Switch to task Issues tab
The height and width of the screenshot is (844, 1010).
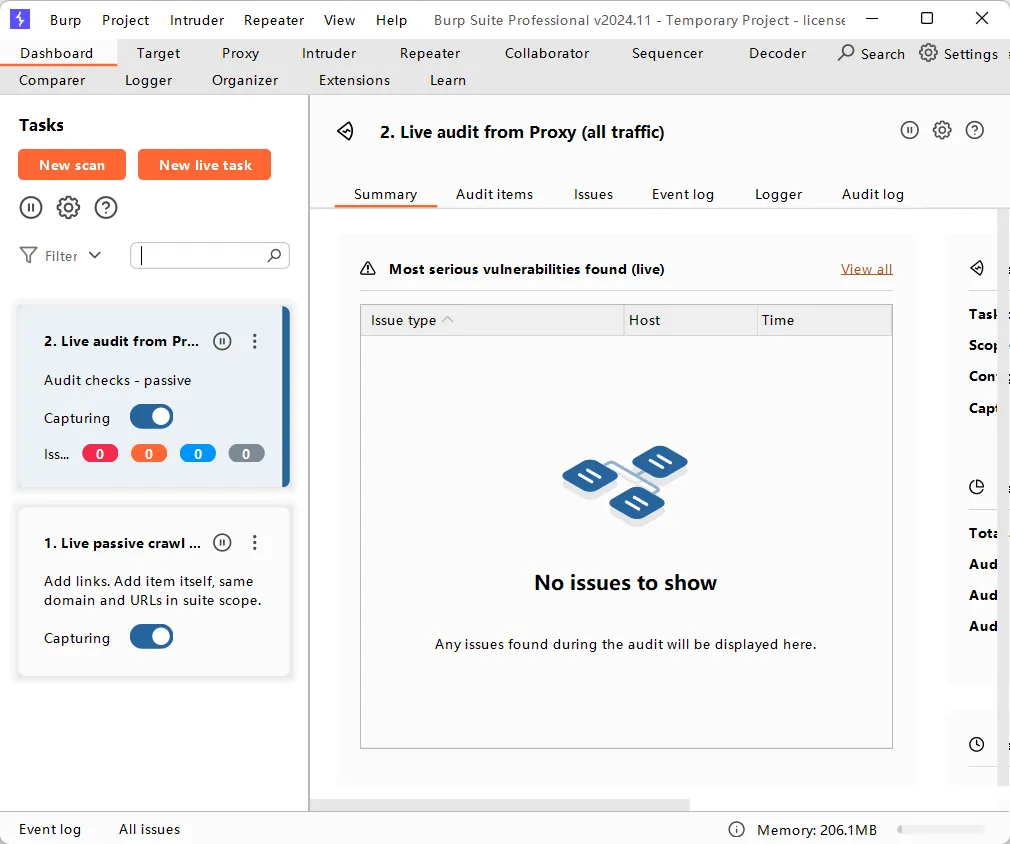tap(593, 194)
